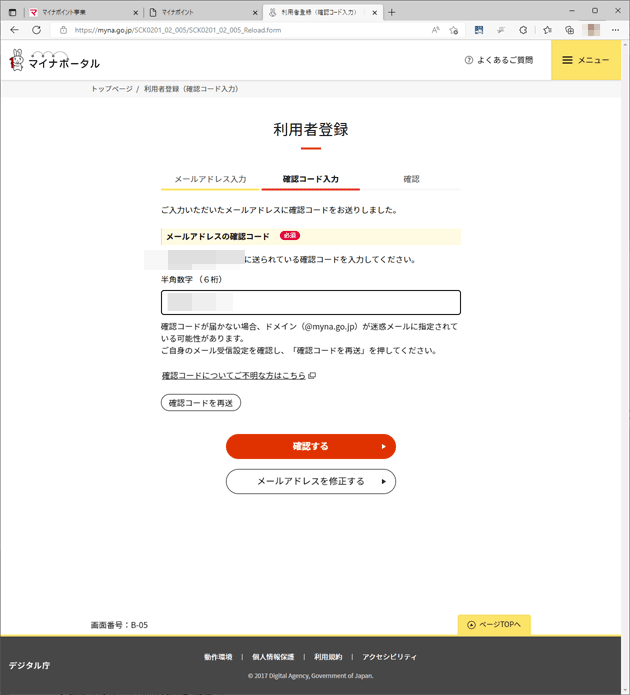The width and height of the screenshot is (630, 695).
Task: Open よくあるご質問 help link
Action: point(499,60)
